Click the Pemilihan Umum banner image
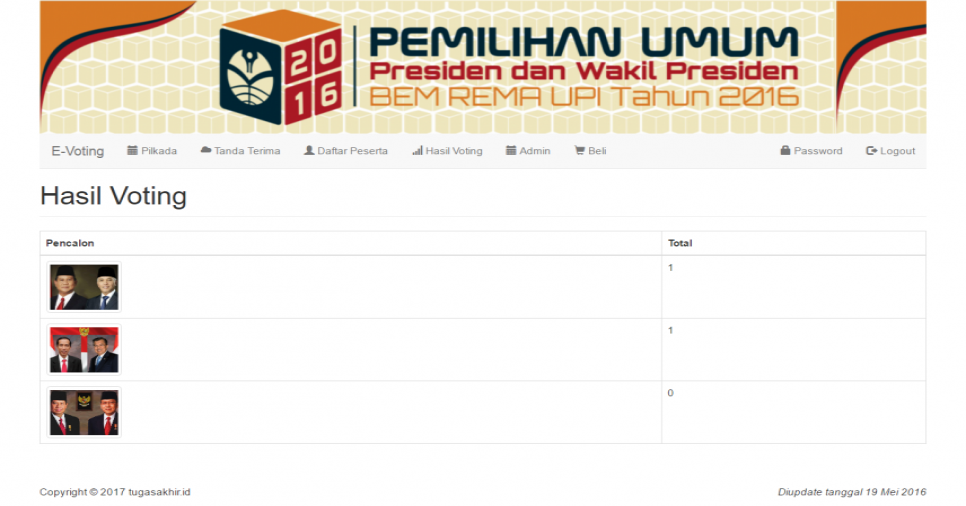Viewport: 966px width, 506px height. [x=483, y=67]
